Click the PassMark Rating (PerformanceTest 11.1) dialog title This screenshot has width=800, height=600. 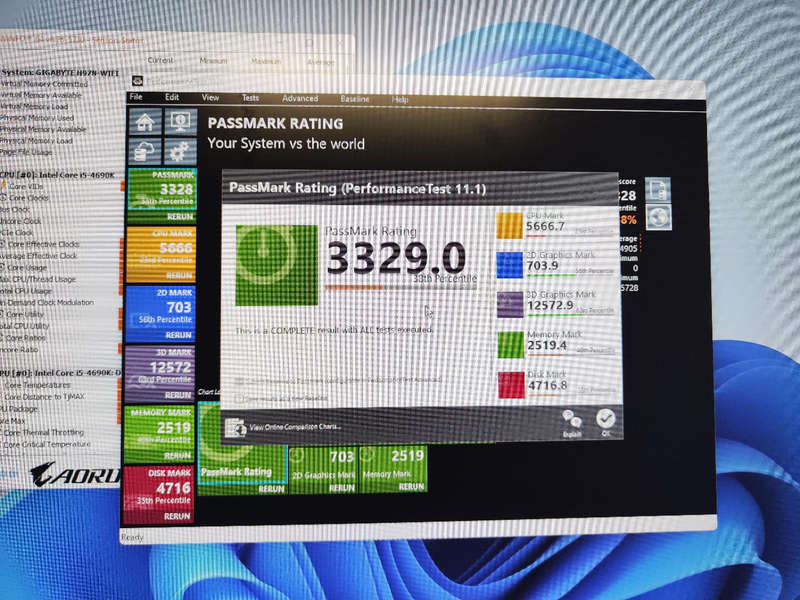click(357, 189)
